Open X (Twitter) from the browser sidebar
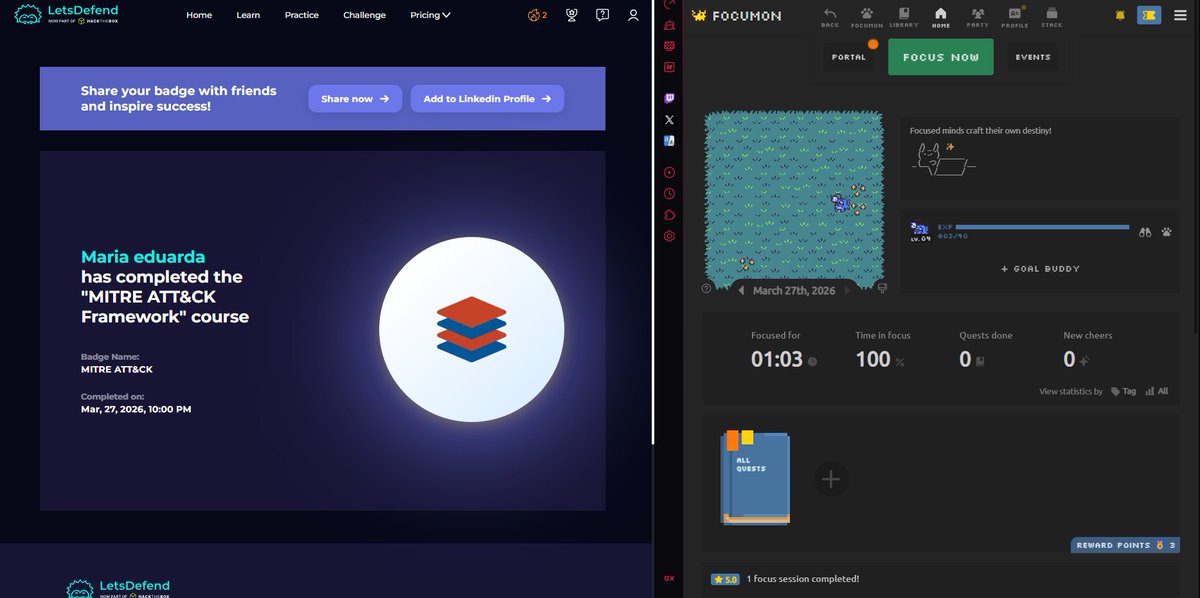The width and height of the screenshot is (1200, 598). (x=669, y=119)
